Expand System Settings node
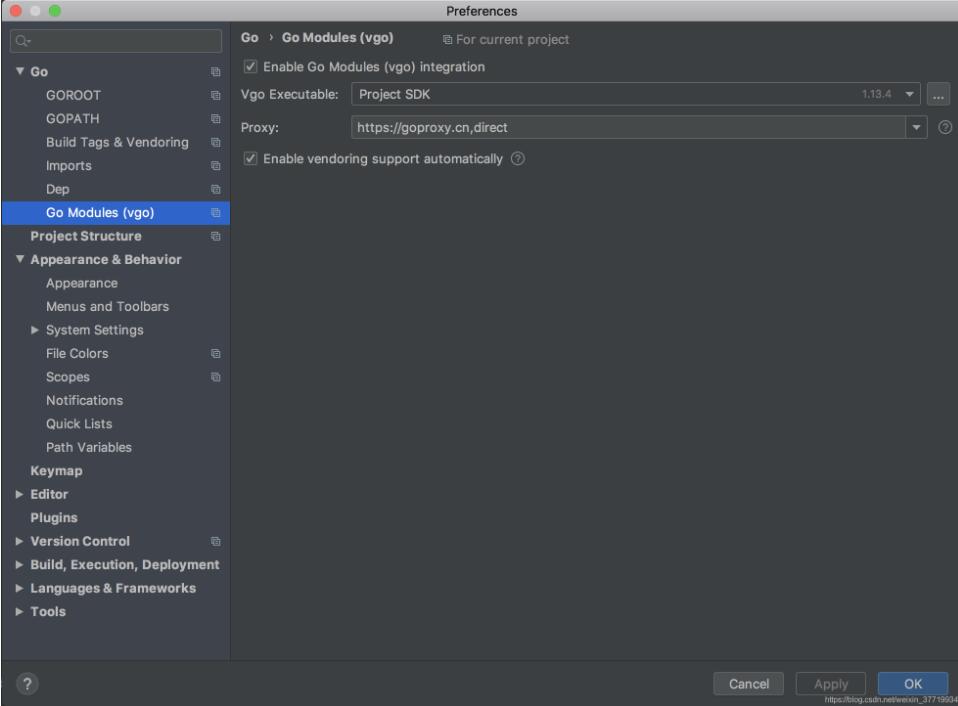 coord(35,330)
